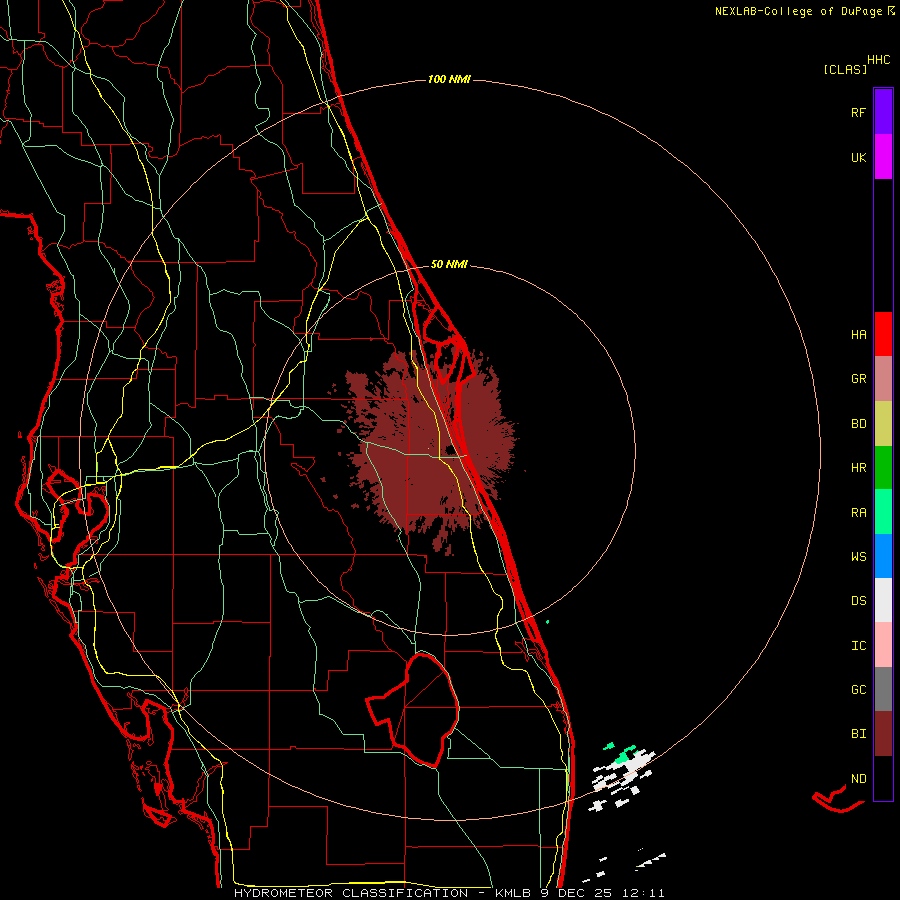This screenshot has width=900, height=900.
Task: Select the pink GR legend swatch
Action: click(x=883, y=379)
